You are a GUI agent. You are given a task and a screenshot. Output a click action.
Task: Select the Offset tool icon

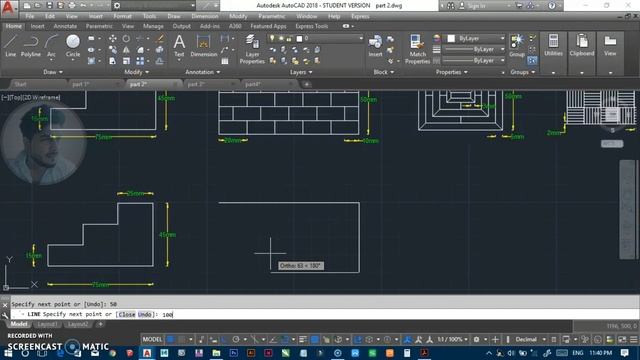pos(160,61)
